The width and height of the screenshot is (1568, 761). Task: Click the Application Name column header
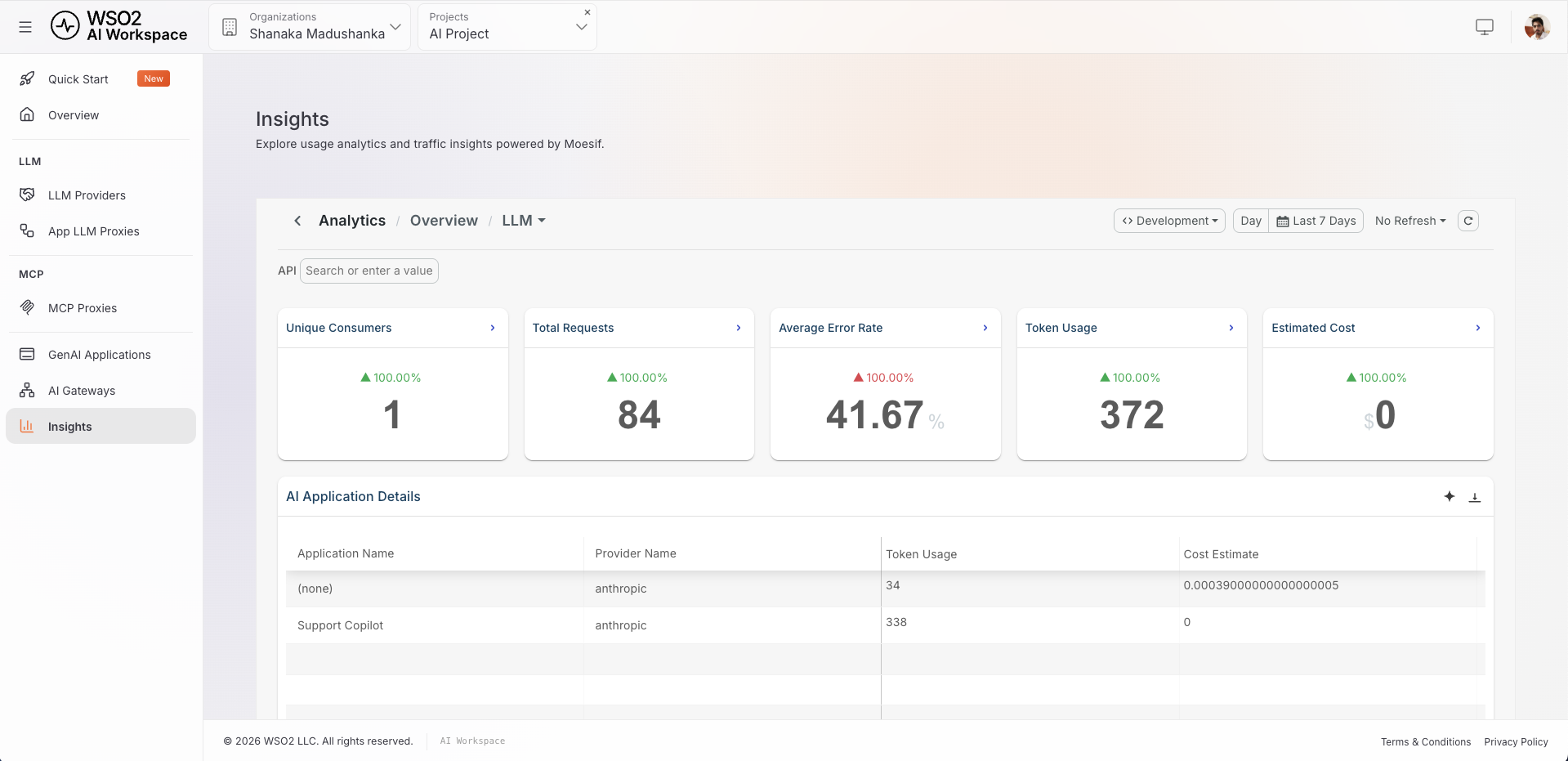346,553
